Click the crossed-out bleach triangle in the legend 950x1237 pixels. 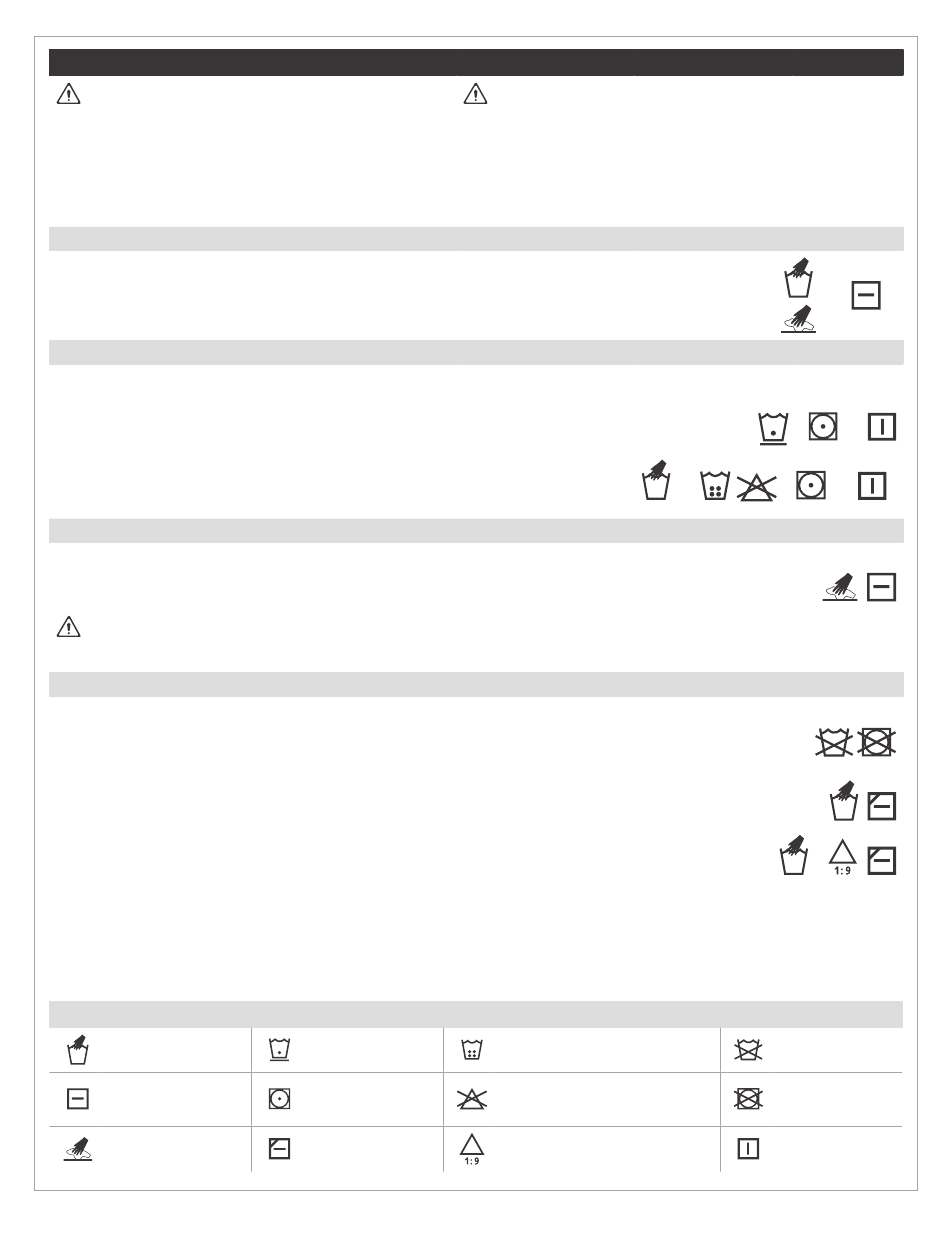[x=471, y=1097]
